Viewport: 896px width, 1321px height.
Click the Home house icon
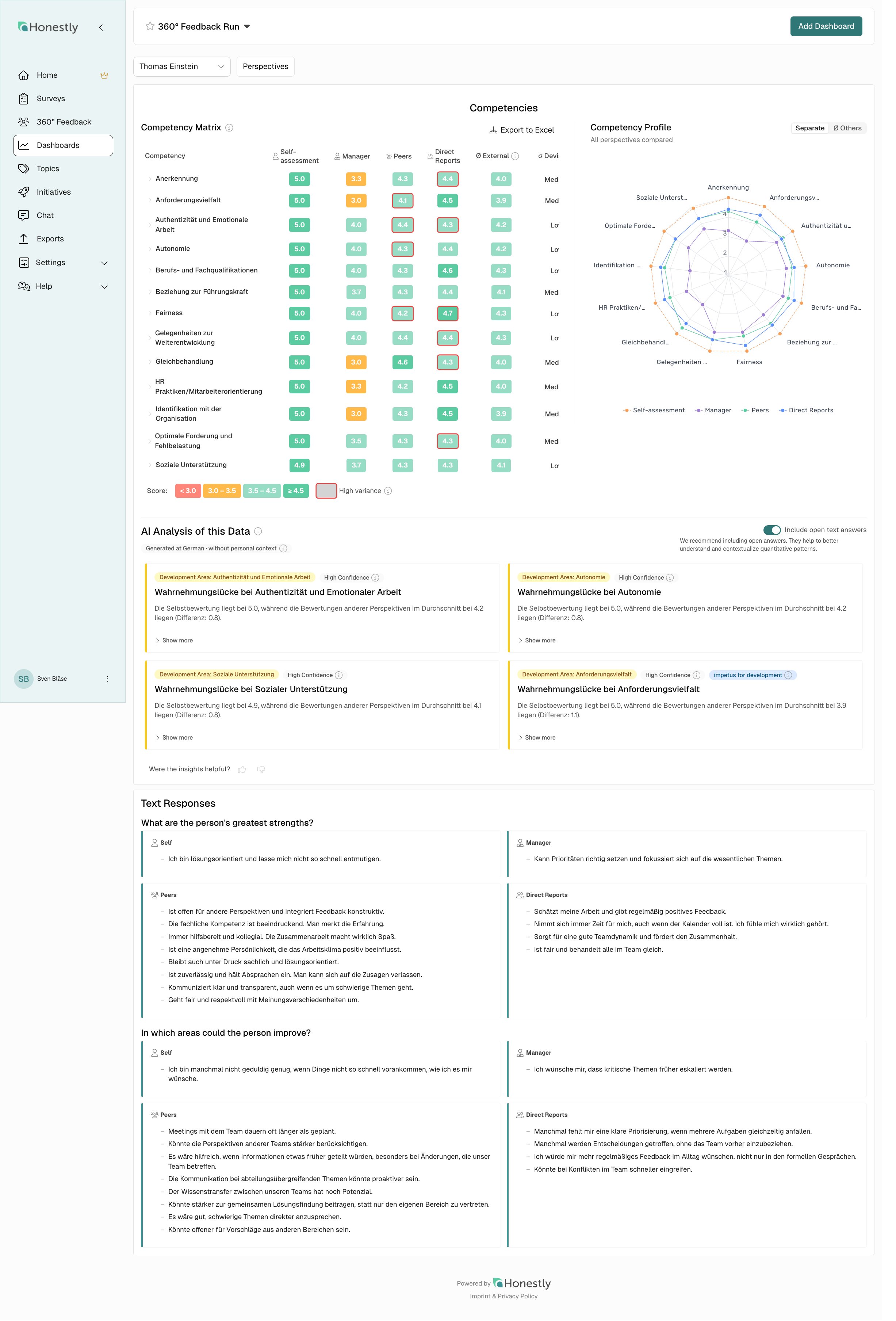pyautogui.click(x=23, y=75)
